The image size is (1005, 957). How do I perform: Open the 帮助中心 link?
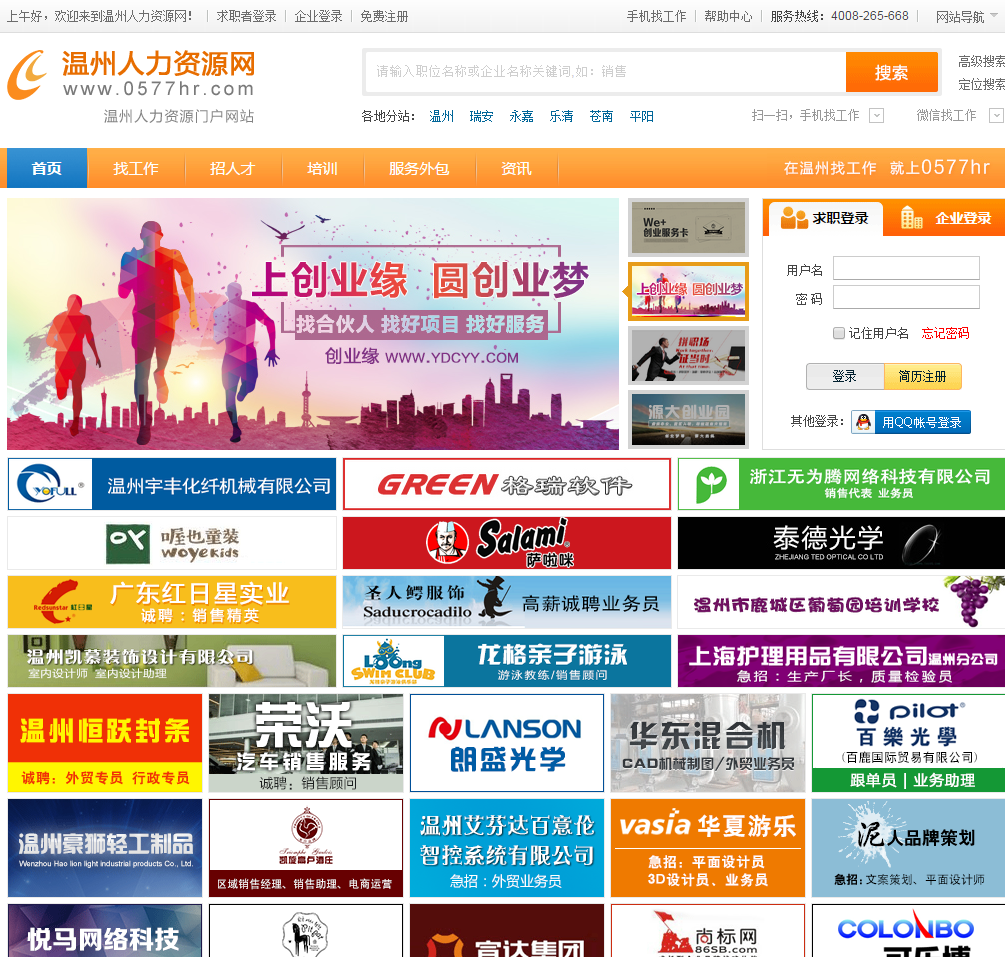(x=728, y=17)
